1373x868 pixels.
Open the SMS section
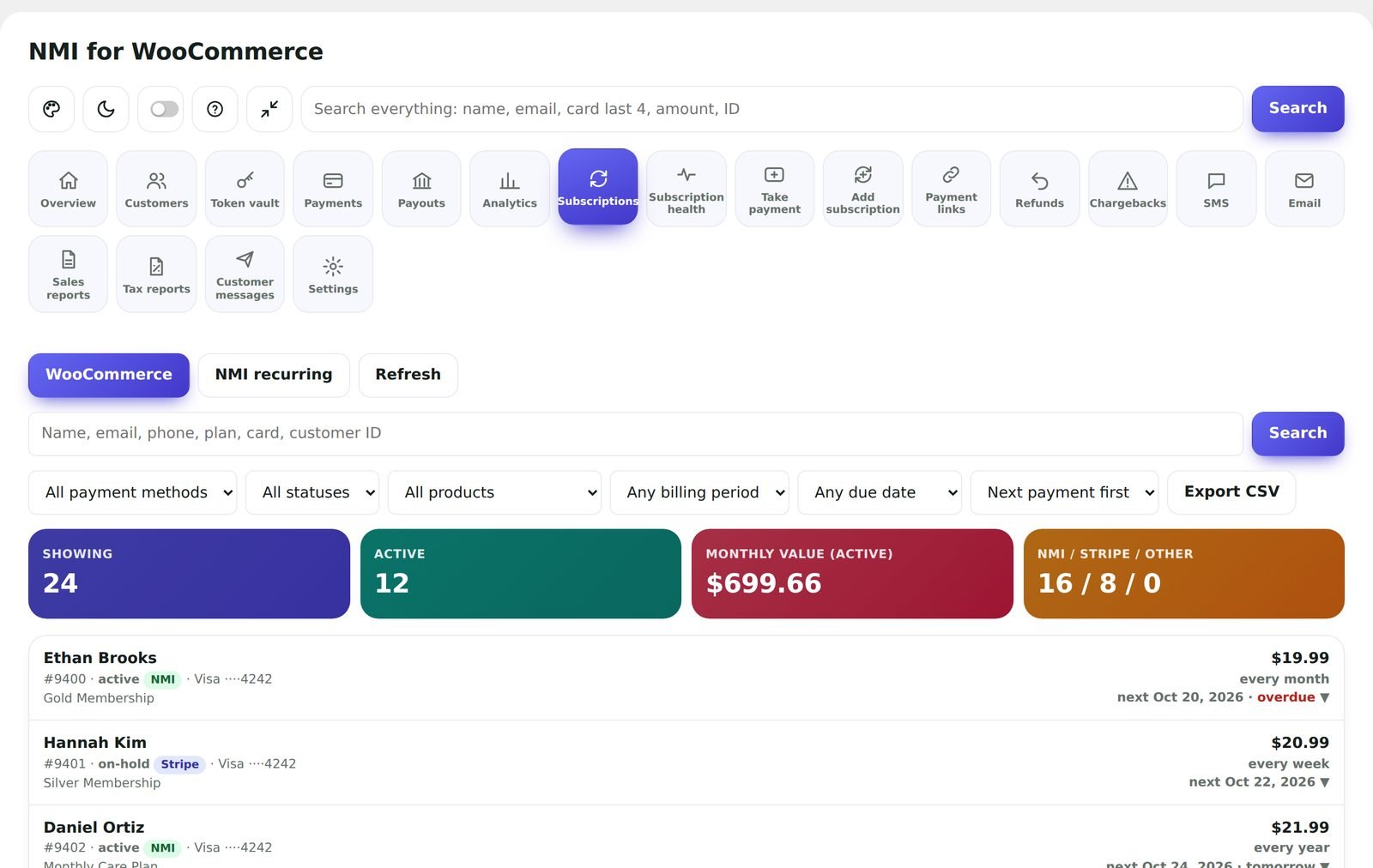pos(1216,189)
